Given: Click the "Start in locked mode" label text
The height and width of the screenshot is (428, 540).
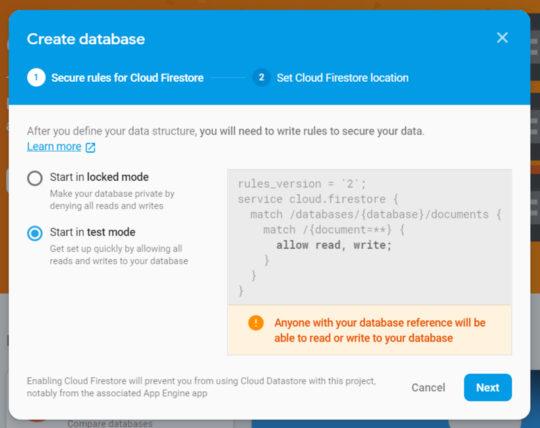Looking at the screenshot, I should [99, 177].
